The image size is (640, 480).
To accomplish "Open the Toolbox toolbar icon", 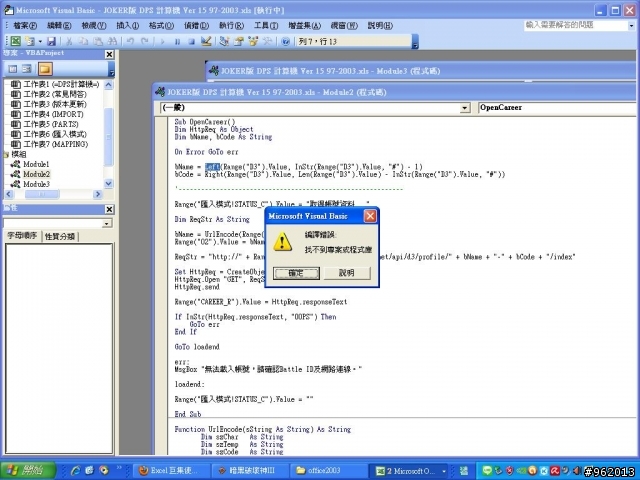I will (267, 41).
